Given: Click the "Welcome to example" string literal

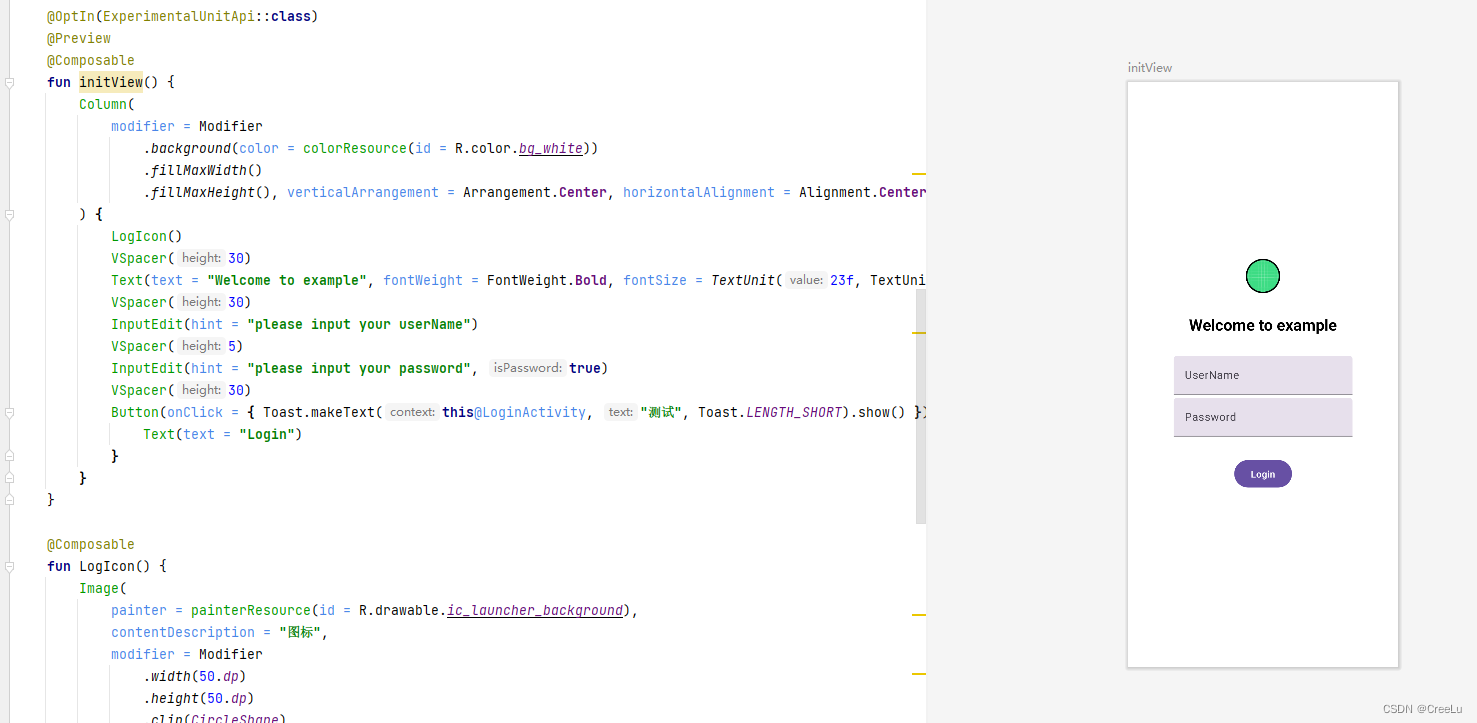Looking at the screenshot, I should 287,280.
